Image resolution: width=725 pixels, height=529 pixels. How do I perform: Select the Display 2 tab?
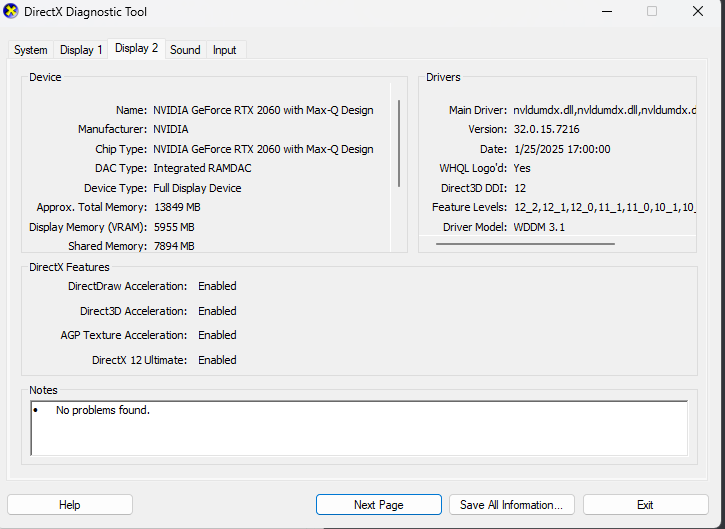136,48
